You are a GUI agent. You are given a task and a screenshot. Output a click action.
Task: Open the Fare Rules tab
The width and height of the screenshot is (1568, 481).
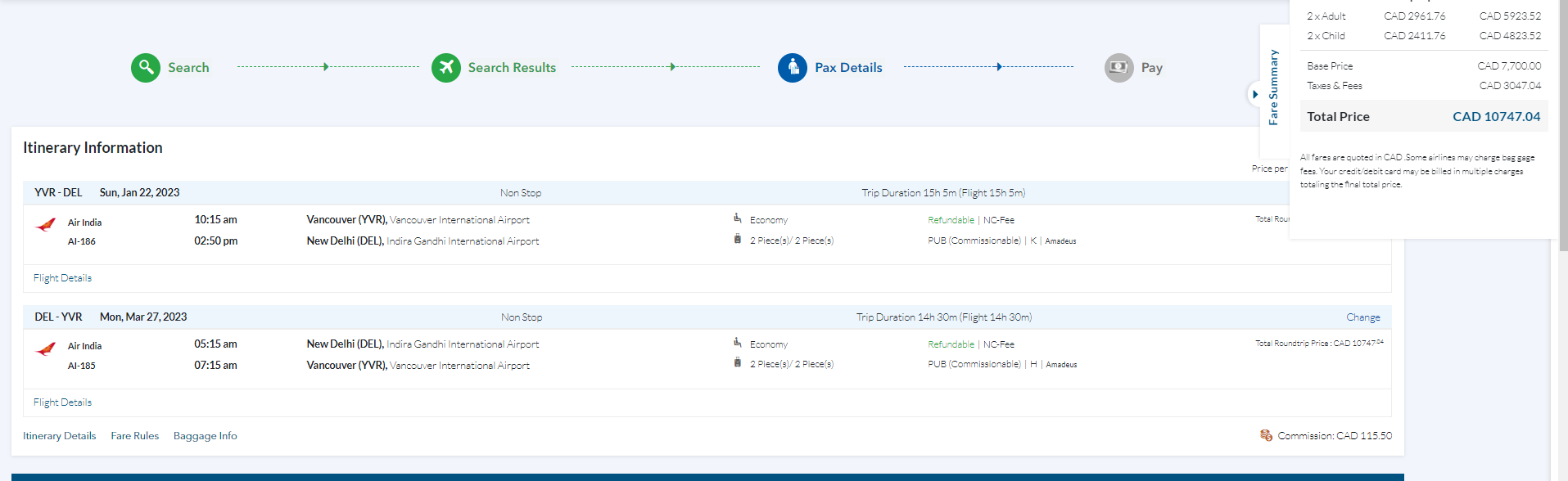[135, 436]
